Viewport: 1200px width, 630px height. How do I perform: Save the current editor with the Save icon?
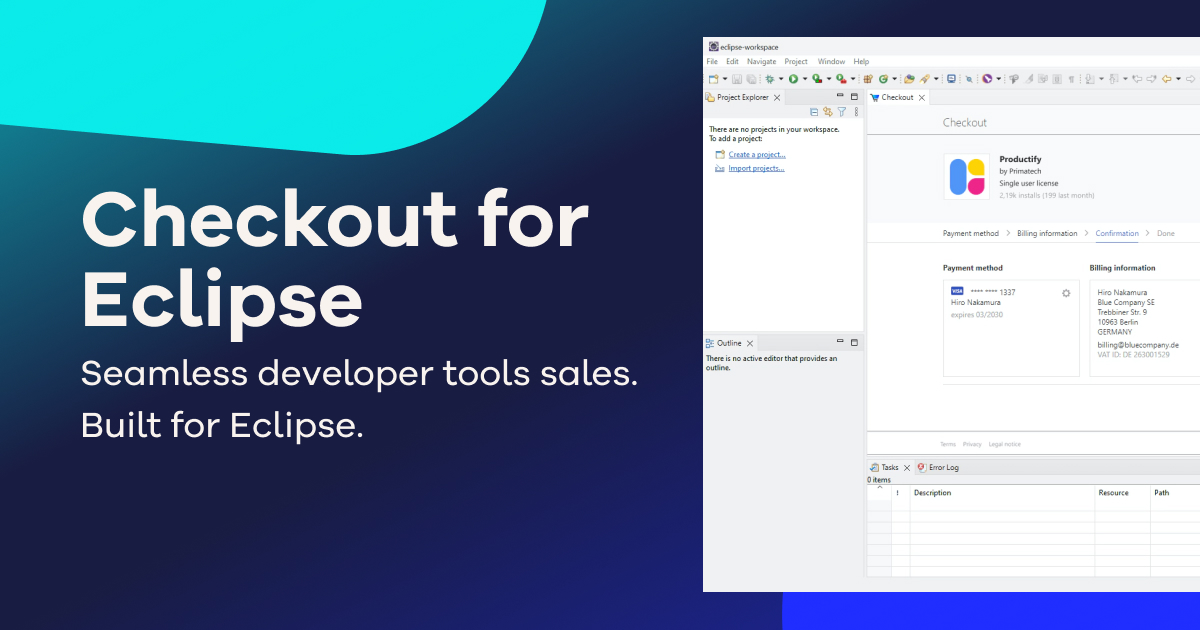pyautogui.click(x=737, y=78)
